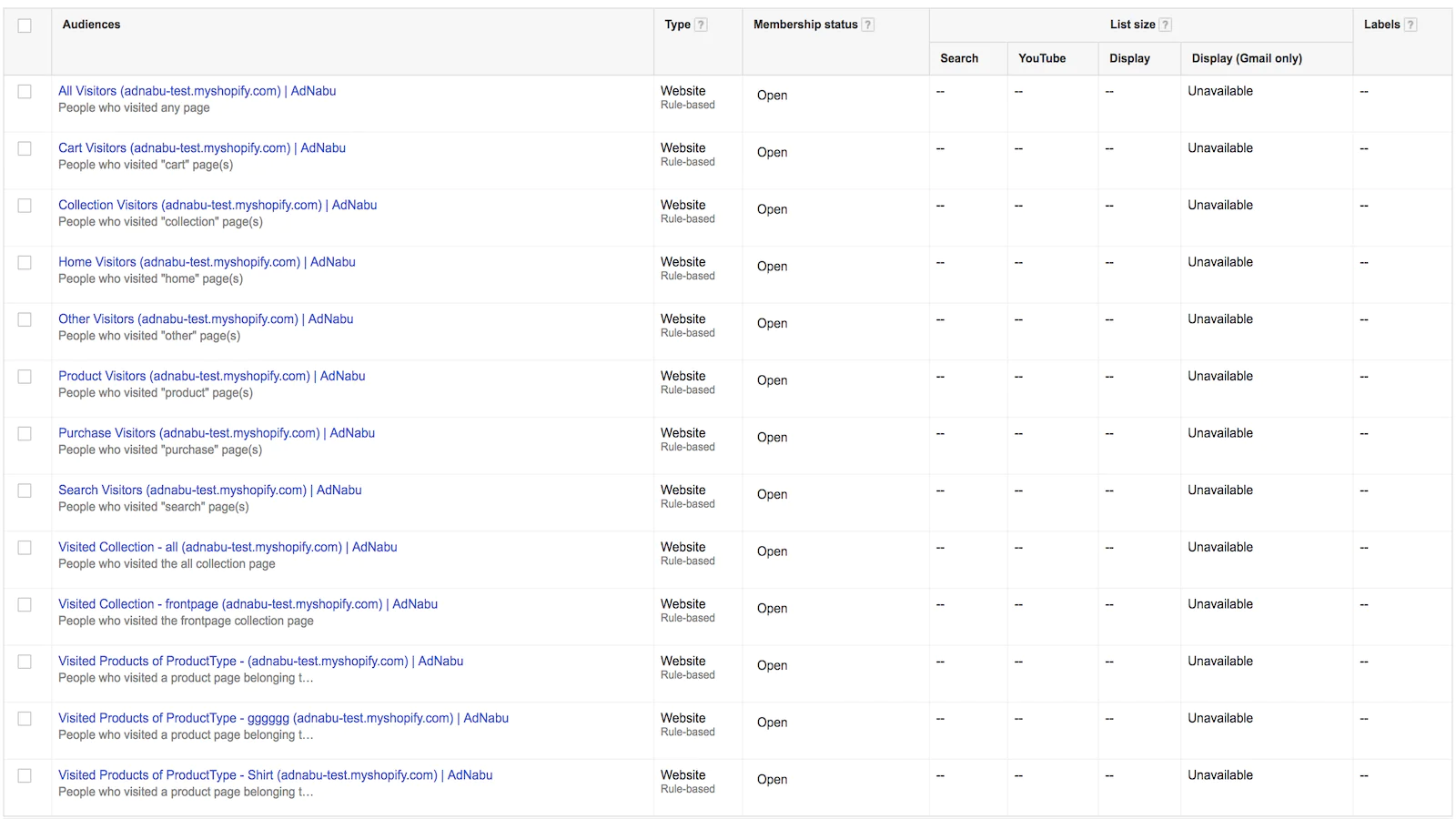Sort by YouTube list size column header

1042,58
